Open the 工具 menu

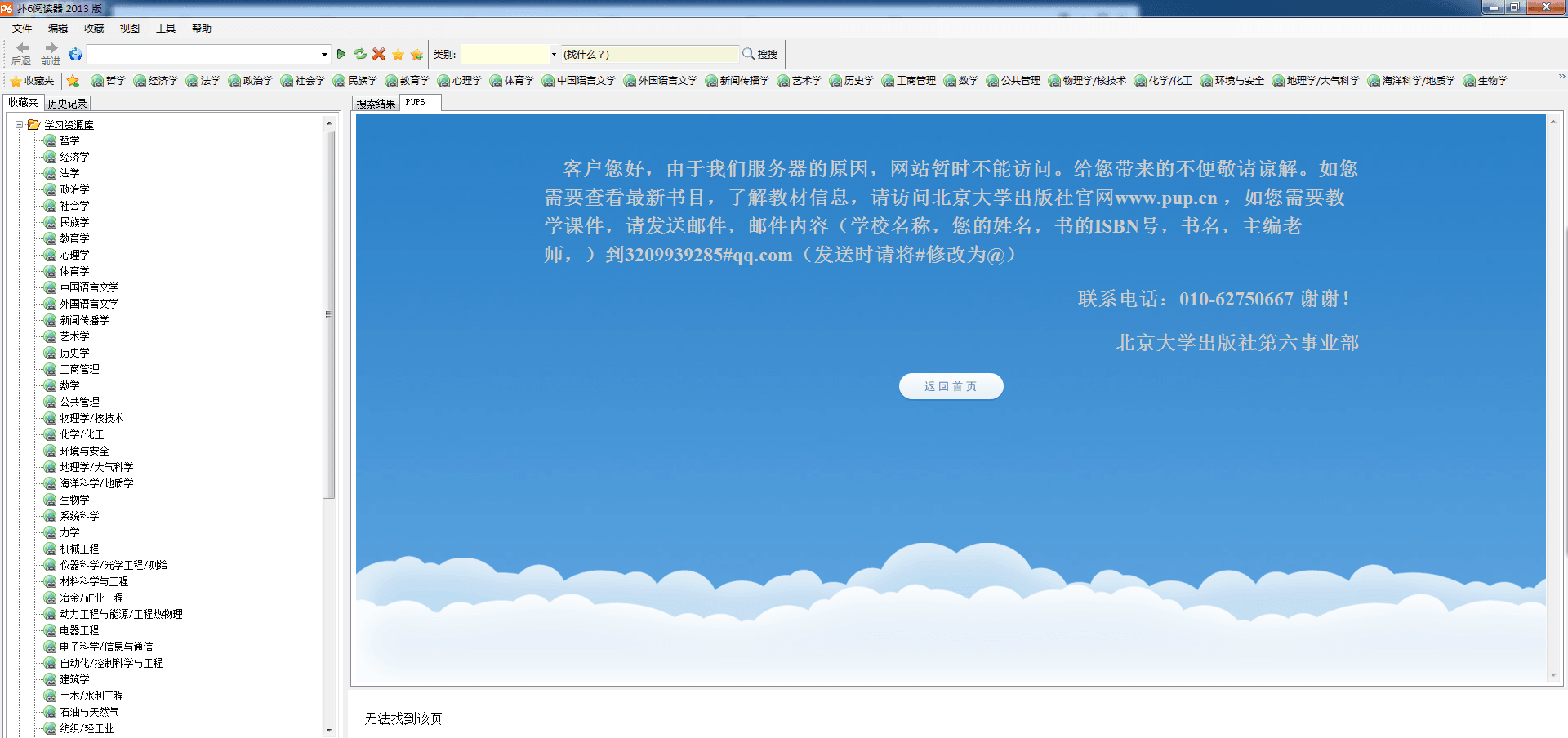166,28
